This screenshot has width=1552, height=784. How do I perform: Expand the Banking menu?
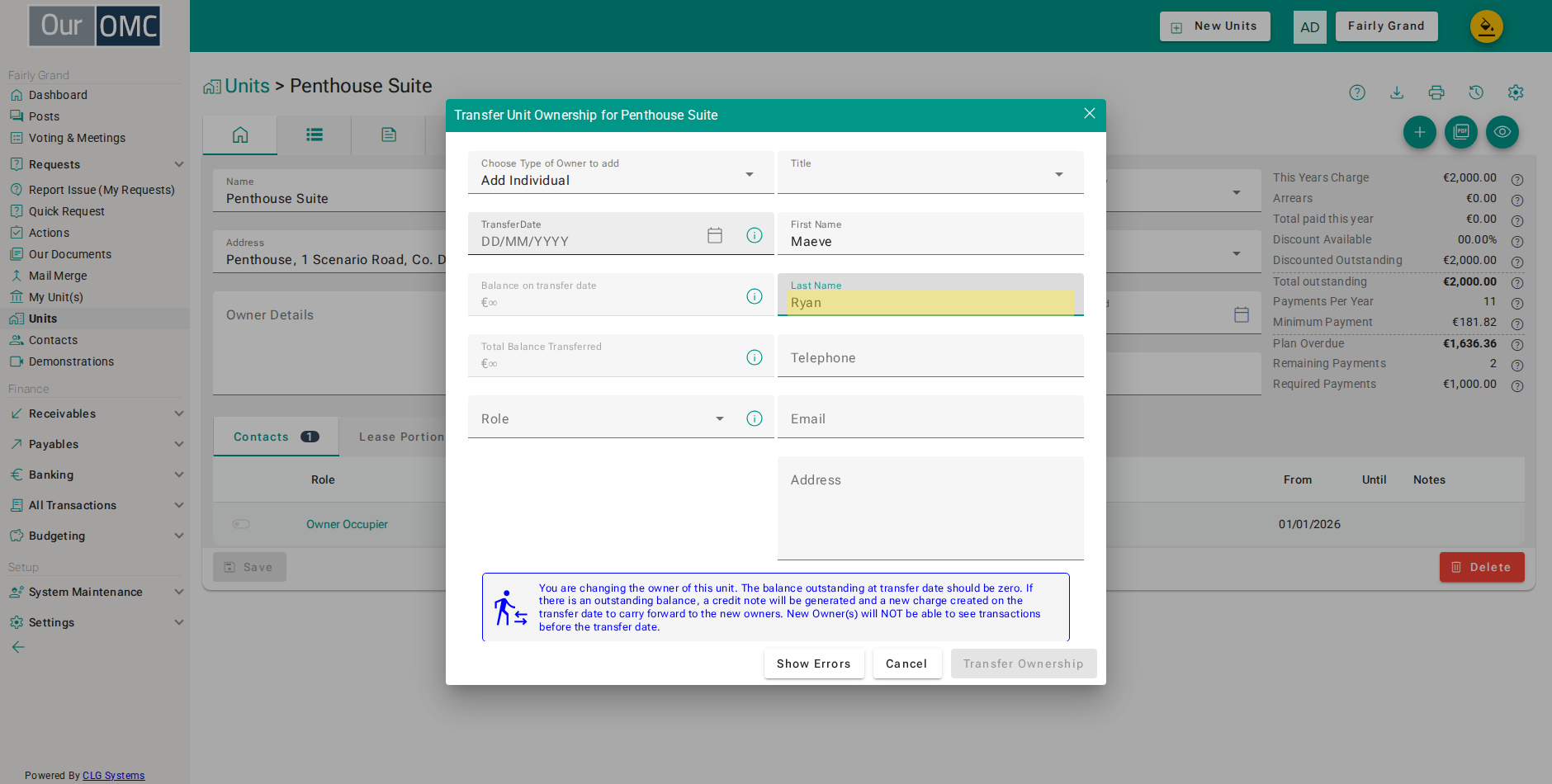[x=95, y=475]
